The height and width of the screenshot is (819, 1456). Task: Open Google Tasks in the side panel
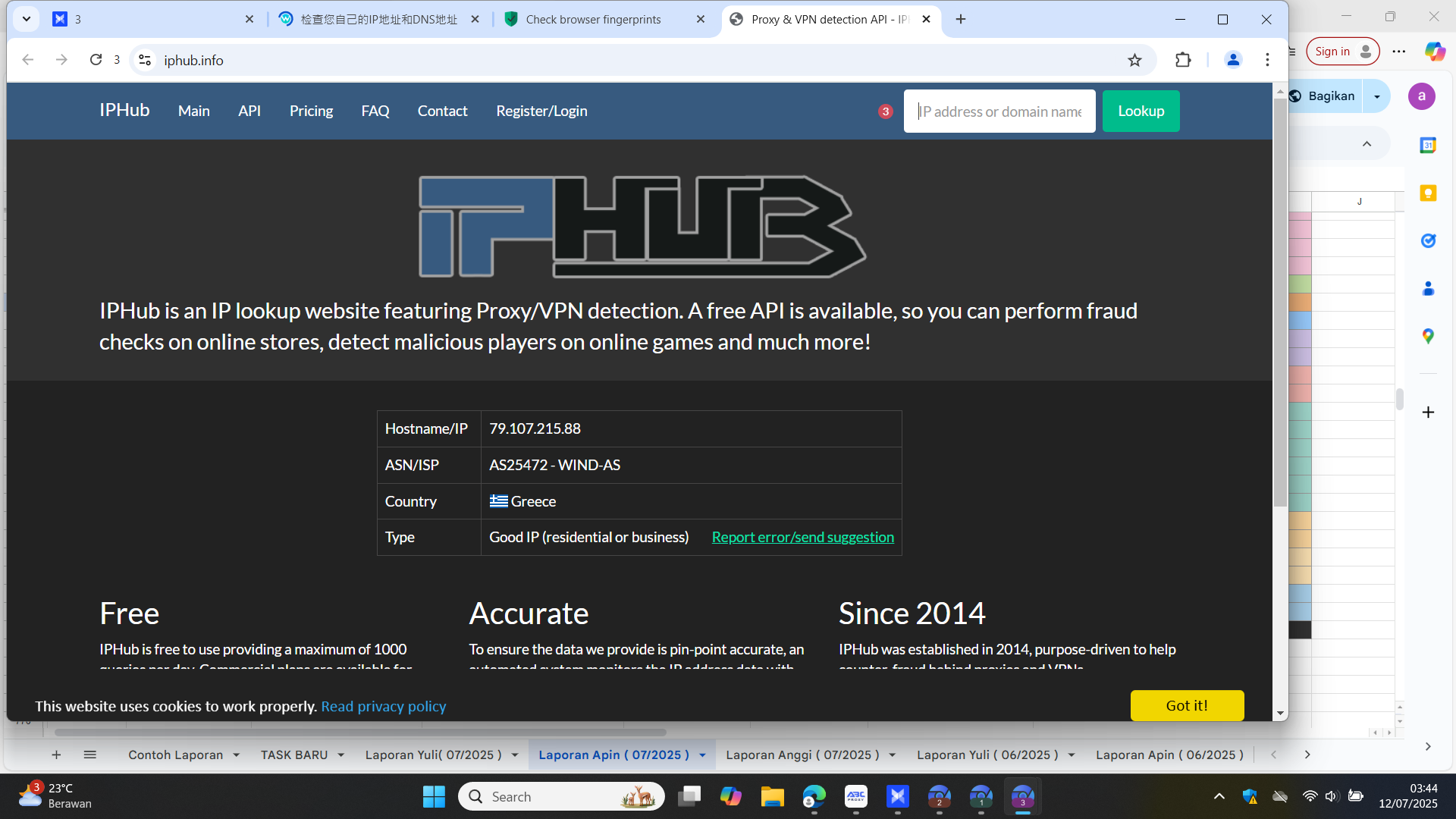point(1428,241)
